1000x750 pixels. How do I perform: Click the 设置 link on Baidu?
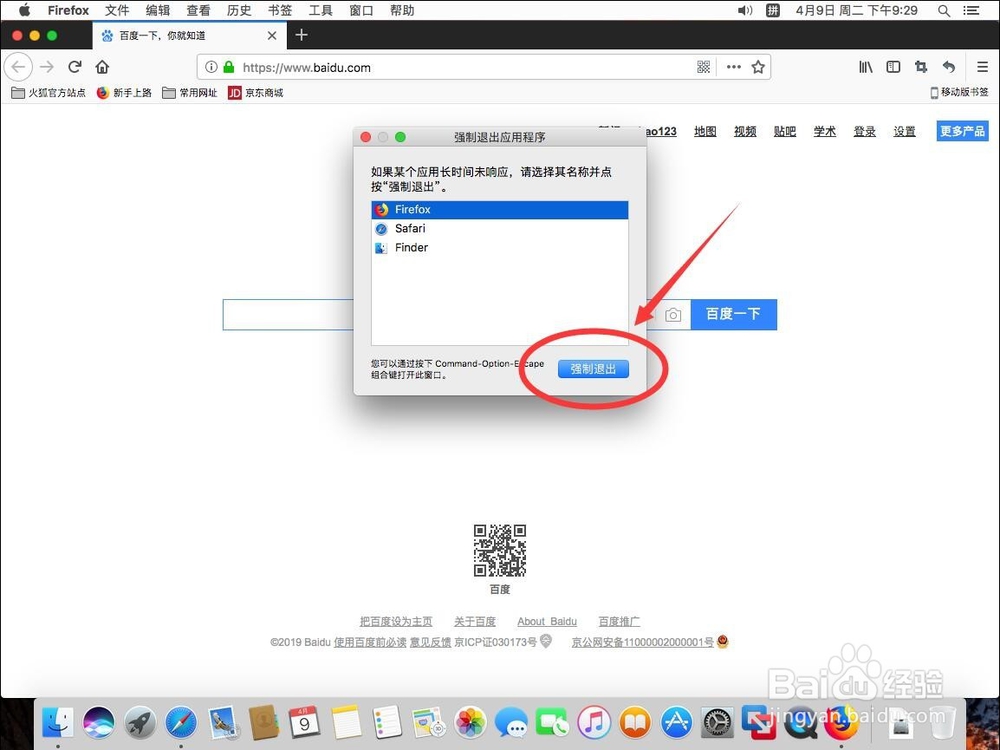[904, 131]
